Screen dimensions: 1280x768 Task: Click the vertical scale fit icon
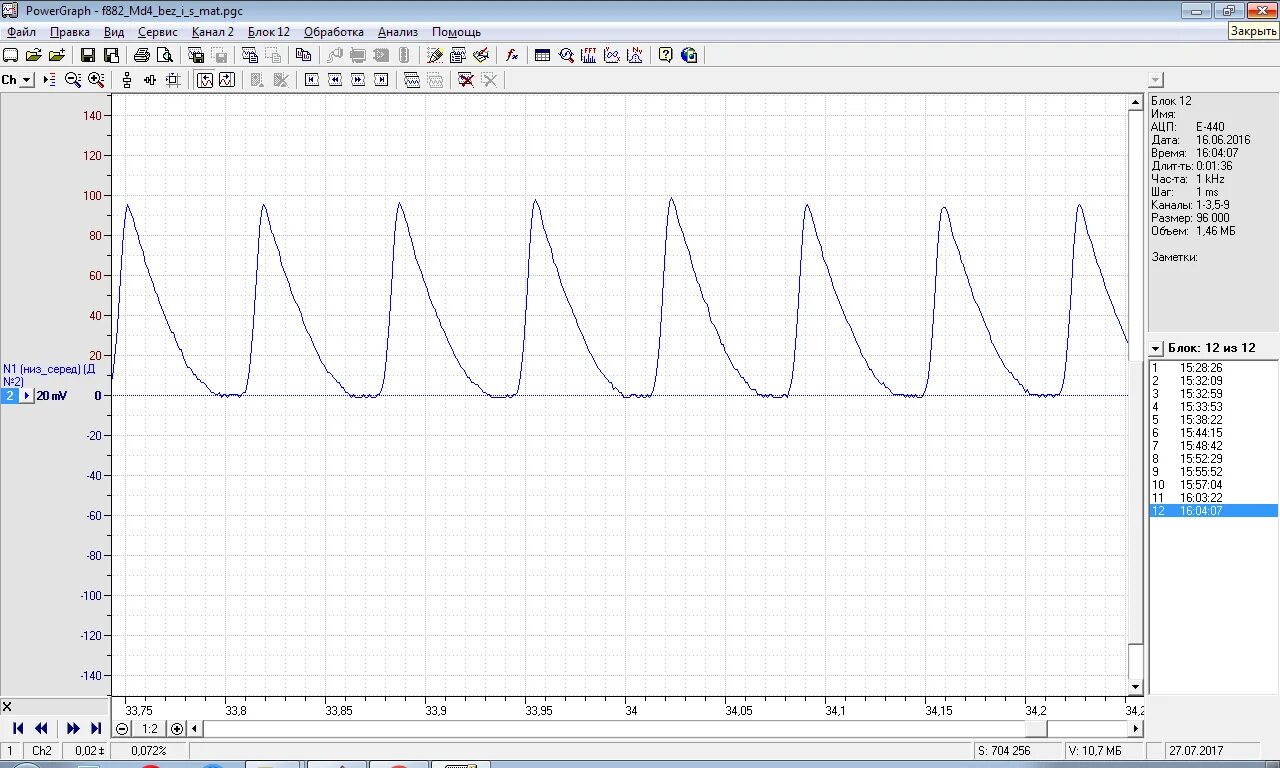[x=127, y=79]
